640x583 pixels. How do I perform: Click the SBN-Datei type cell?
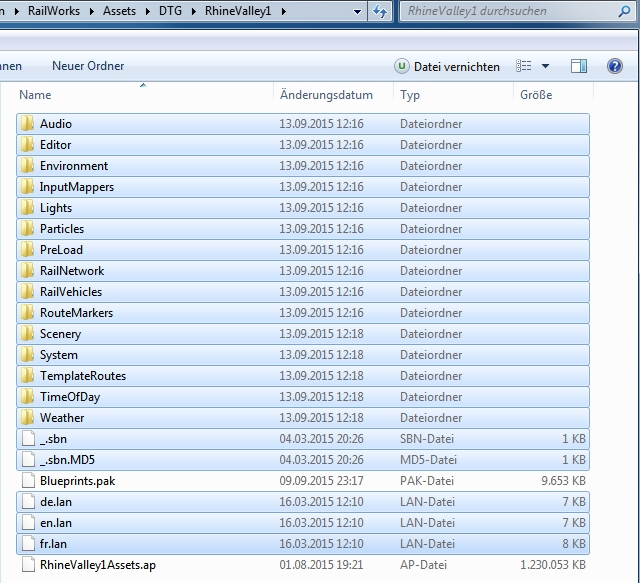(427, 438)
